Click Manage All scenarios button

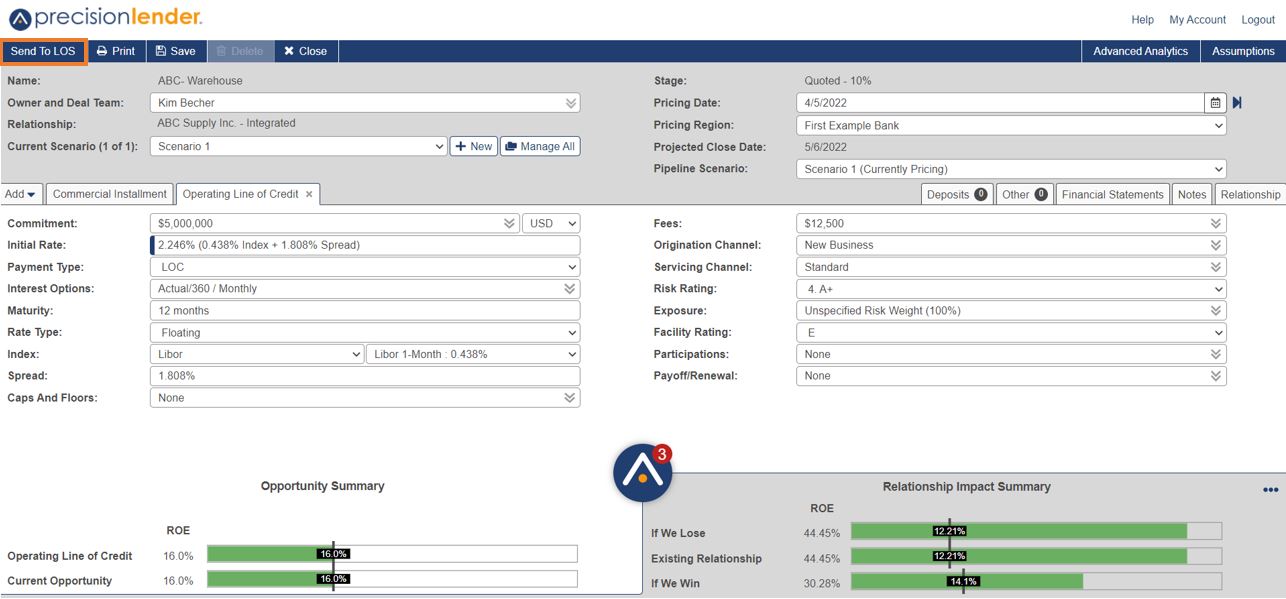(x=540, y=146)
